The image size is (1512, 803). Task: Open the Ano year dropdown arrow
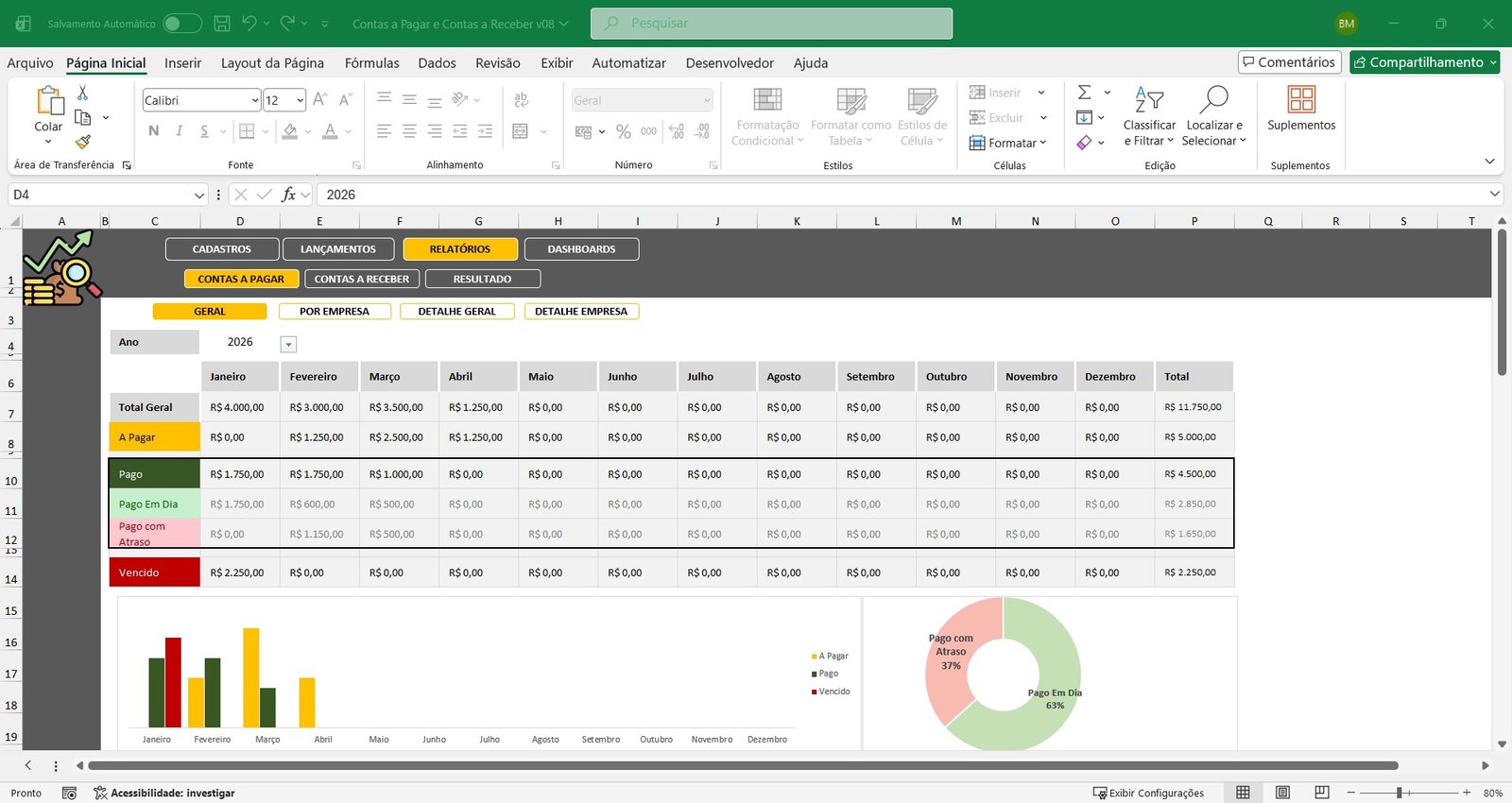click(x=289, y=345)
